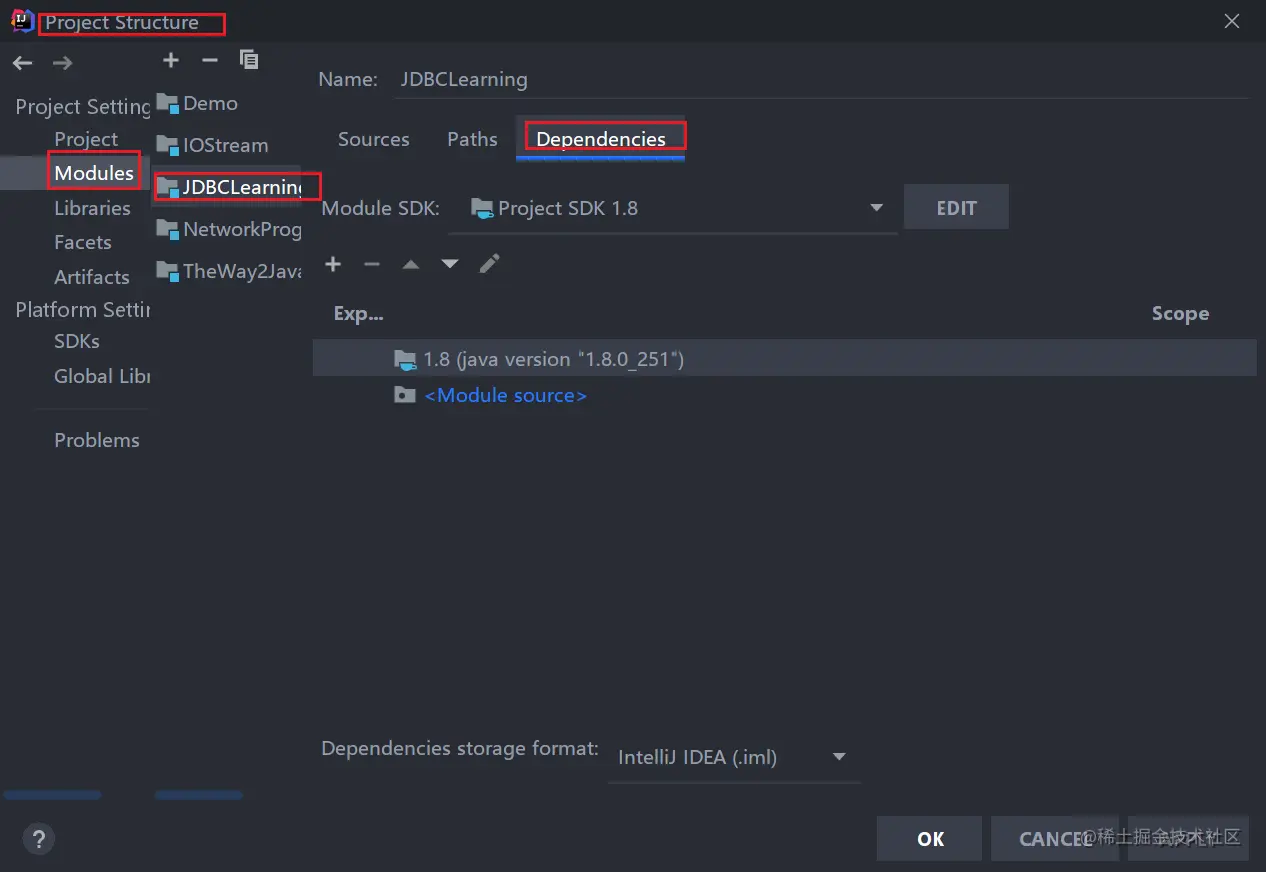This screenshot has width=1266, height=872.
Task: Open the Module SDK dropdown
Action: pyautogui.click(x=876, y=208)
